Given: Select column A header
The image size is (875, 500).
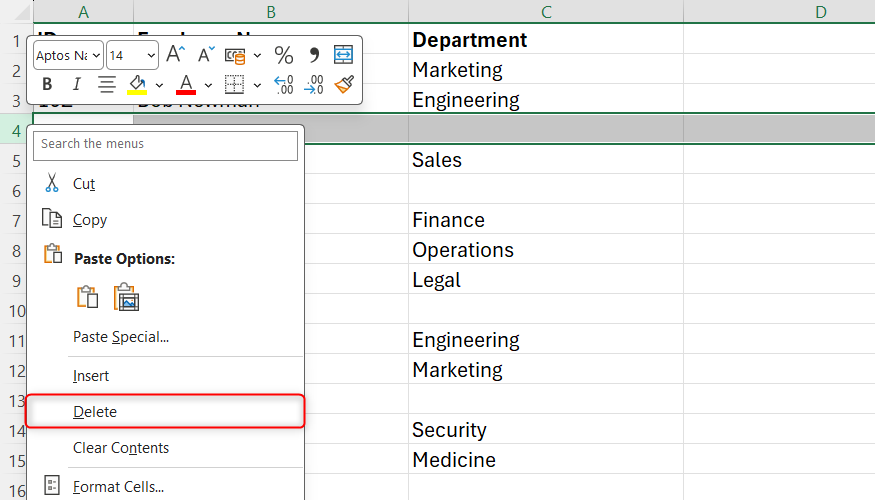Looking at the screenshot, I should click(83, 12).
